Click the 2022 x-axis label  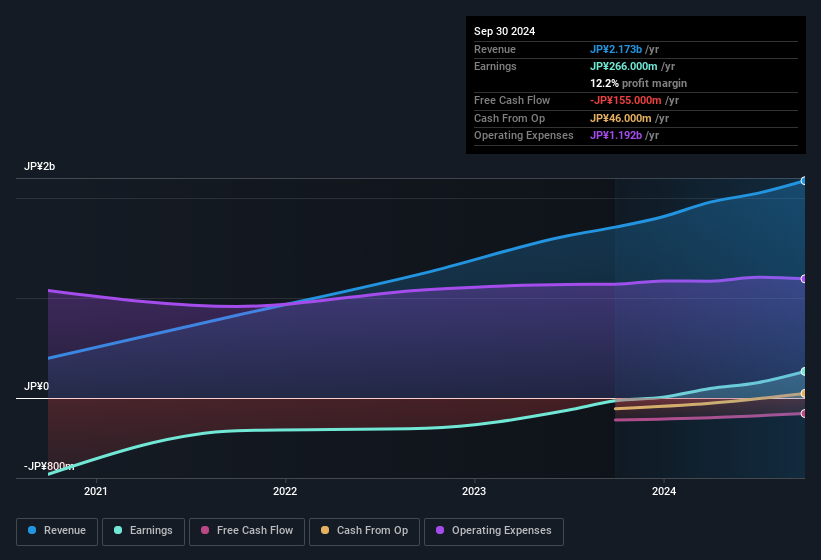285,491
